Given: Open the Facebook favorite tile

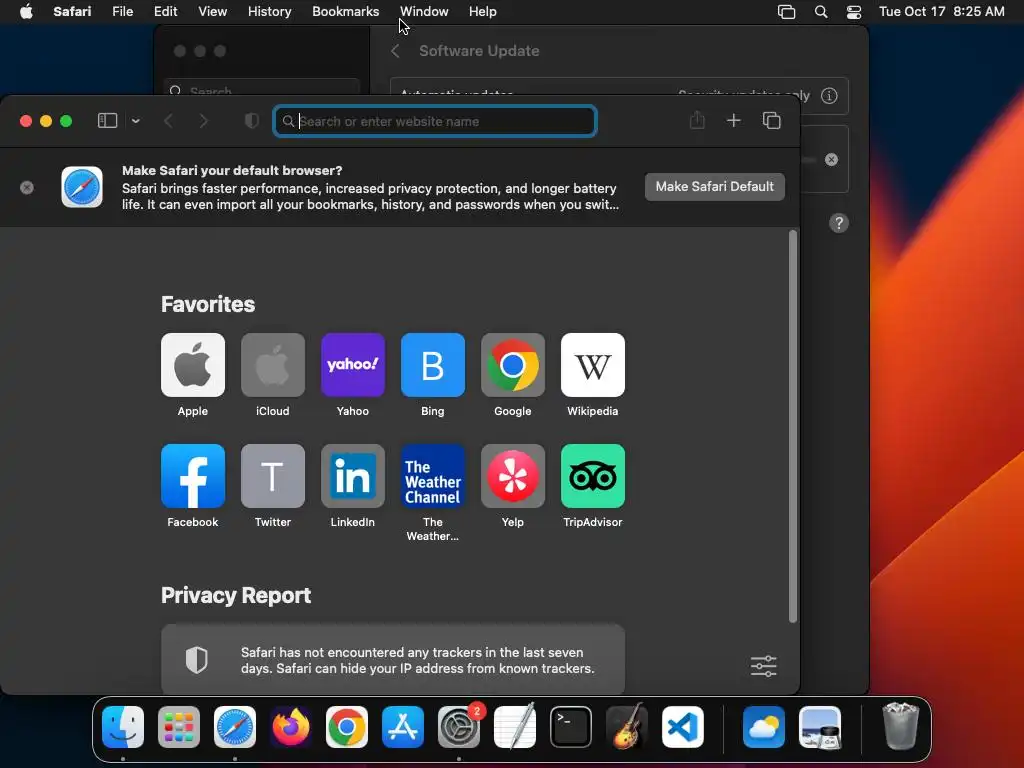Looking at the screenshot, I should point(193,476).
